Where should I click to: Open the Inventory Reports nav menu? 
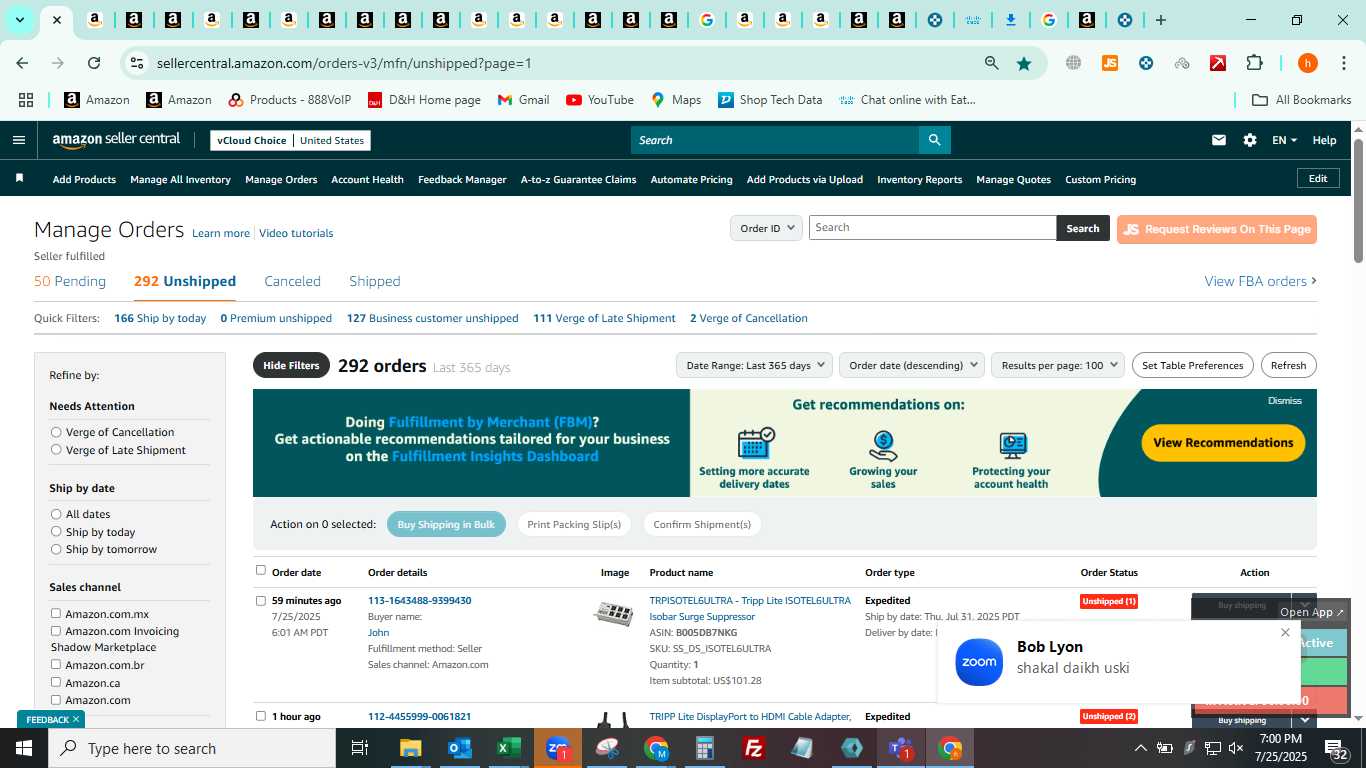(x=919, y=179)
